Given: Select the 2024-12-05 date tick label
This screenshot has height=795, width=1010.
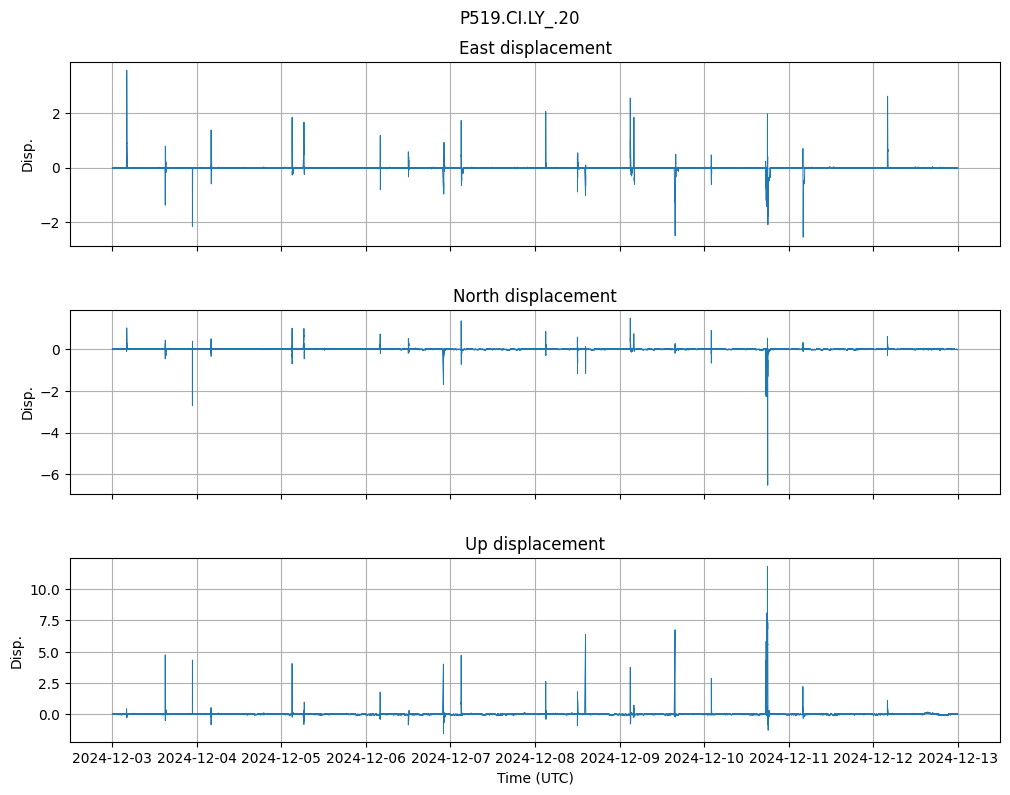Looking at the screenshot, I should tap(281, 760).
